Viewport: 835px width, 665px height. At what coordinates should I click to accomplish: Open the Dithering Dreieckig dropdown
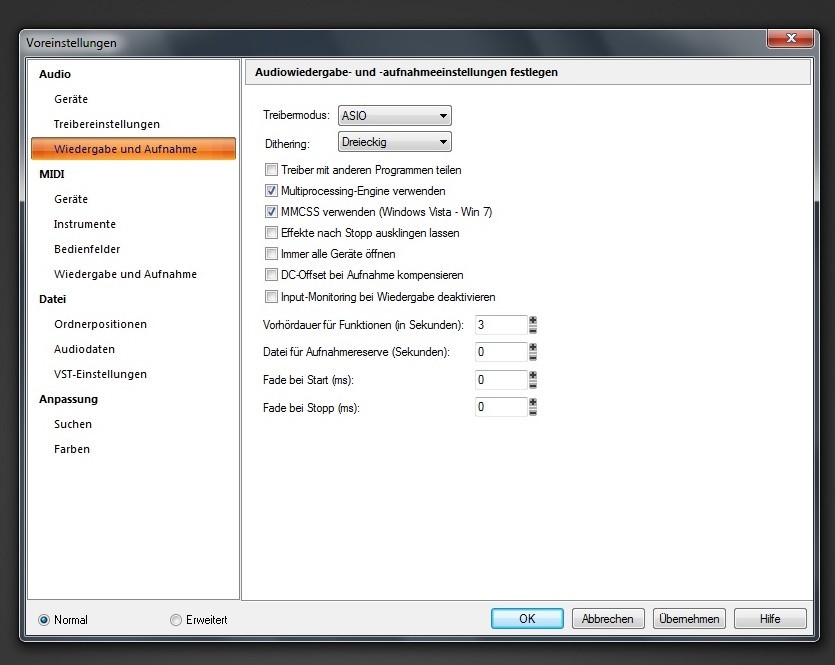[x=395, y=142]
